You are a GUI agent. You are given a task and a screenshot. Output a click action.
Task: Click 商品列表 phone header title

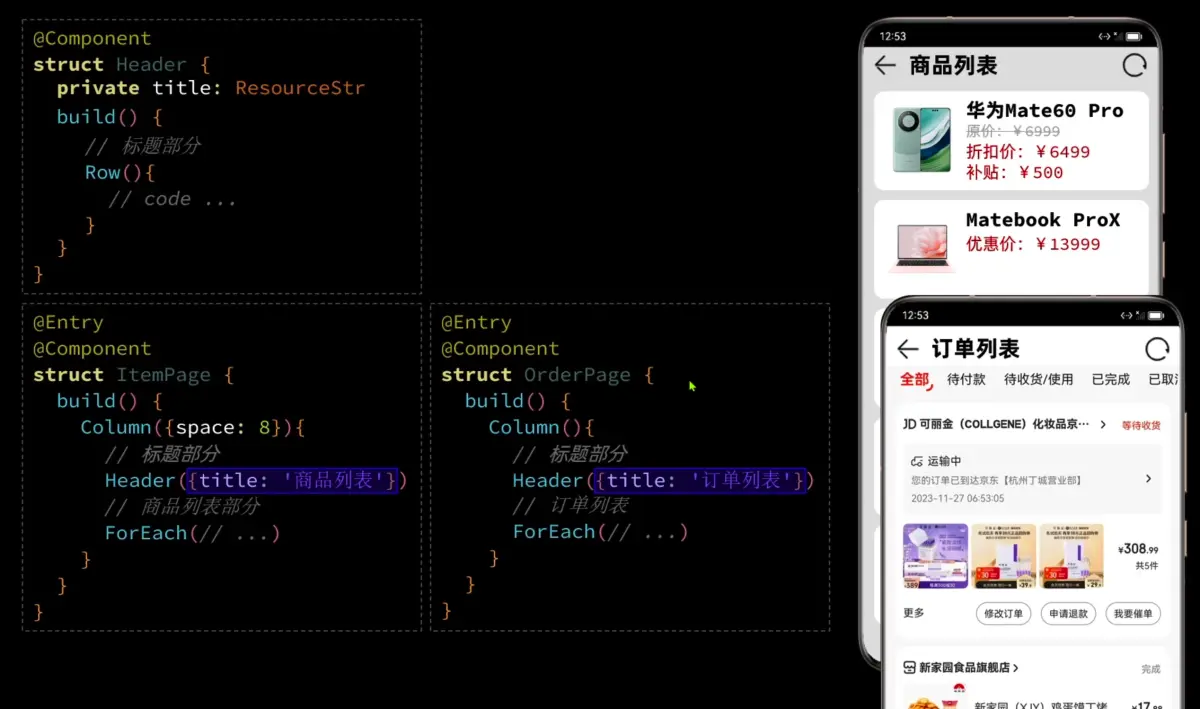pos(953,66)
